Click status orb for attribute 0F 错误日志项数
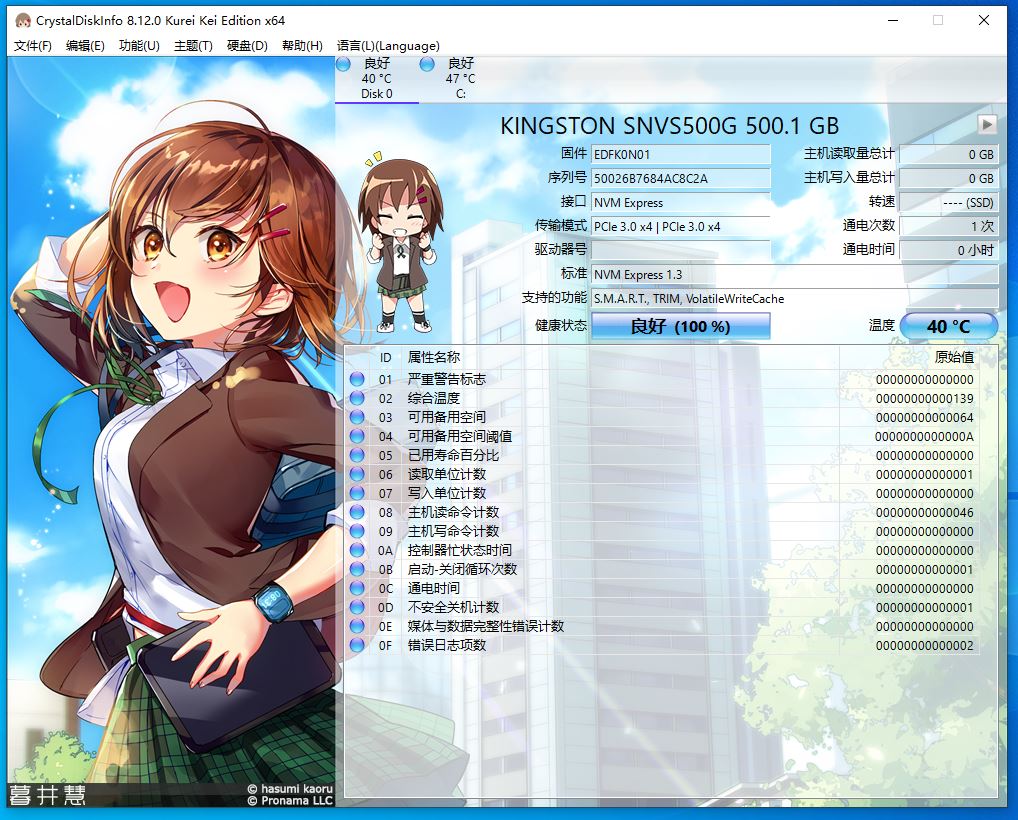 [x=357, y=645]
